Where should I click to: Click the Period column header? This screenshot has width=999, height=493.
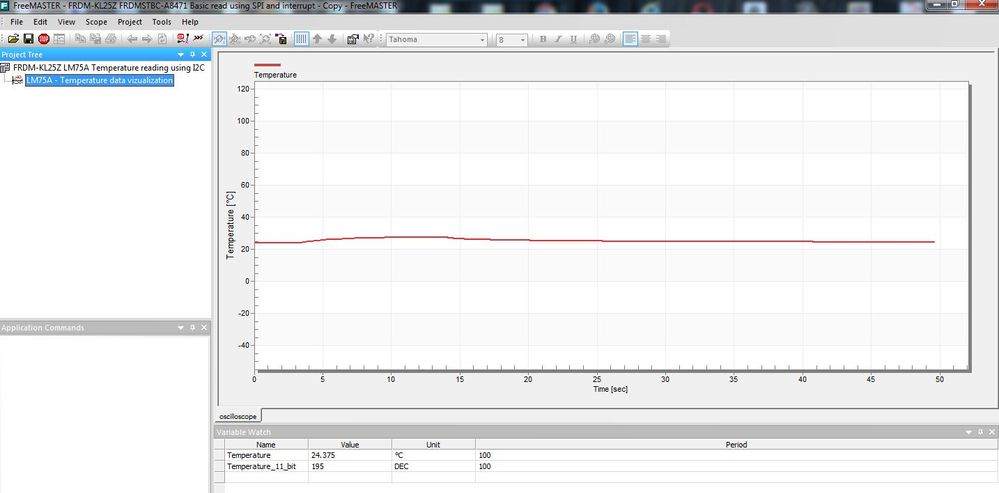737,445
